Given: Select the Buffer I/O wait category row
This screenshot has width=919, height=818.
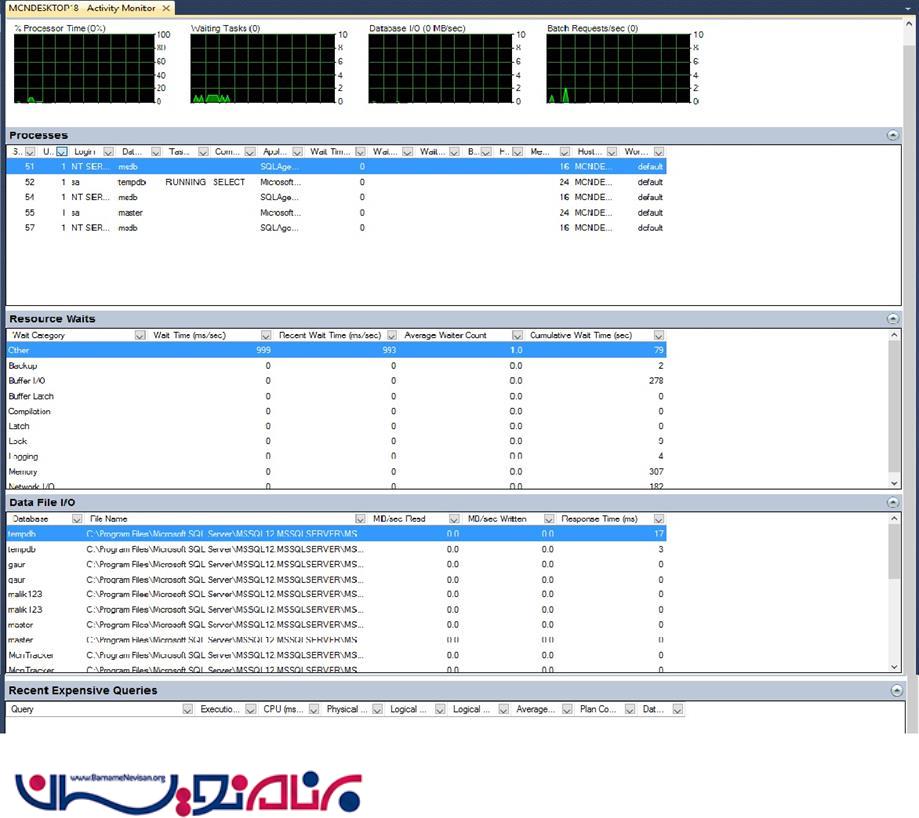Looking at the screenshot, I should (336, 381).
